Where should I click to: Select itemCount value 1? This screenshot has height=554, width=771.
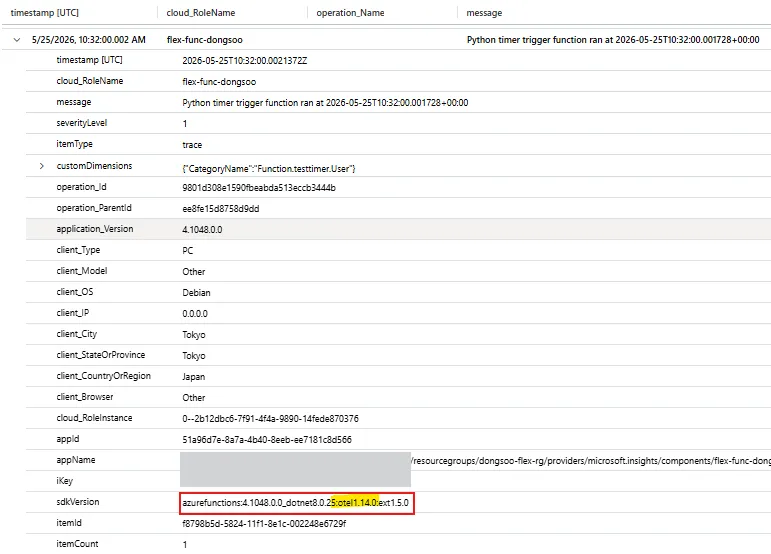tap(185, 545)
